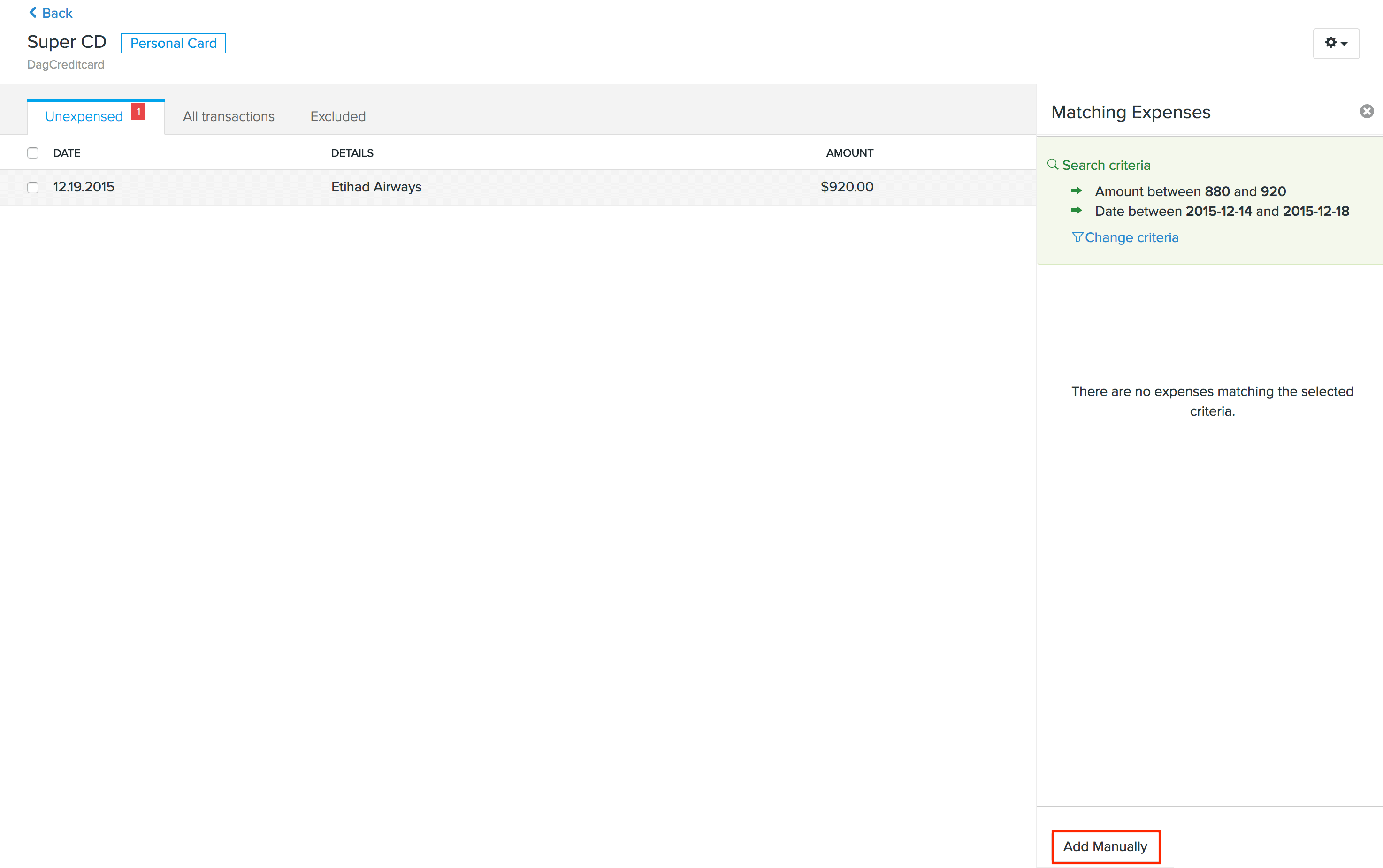Click the Personal Card label
Screen dimensions: 1383x868
pyautogui.click(x=173, y=43)
